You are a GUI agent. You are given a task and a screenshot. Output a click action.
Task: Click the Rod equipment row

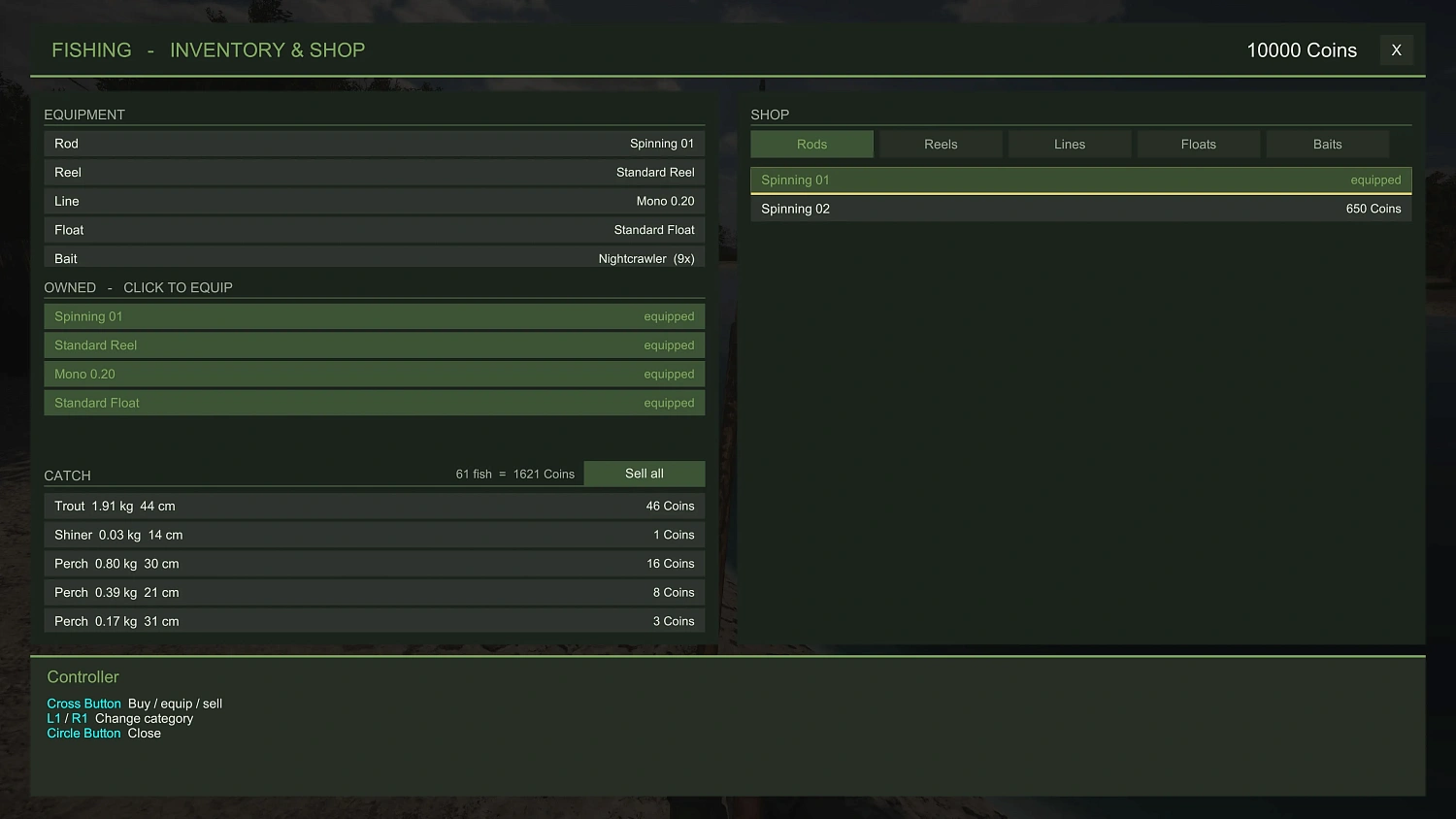tap(375, 144)
